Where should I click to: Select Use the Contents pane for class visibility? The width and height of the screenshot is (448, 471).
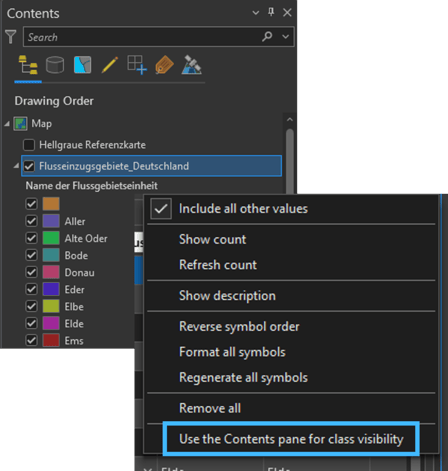click(x=291, y=439)
